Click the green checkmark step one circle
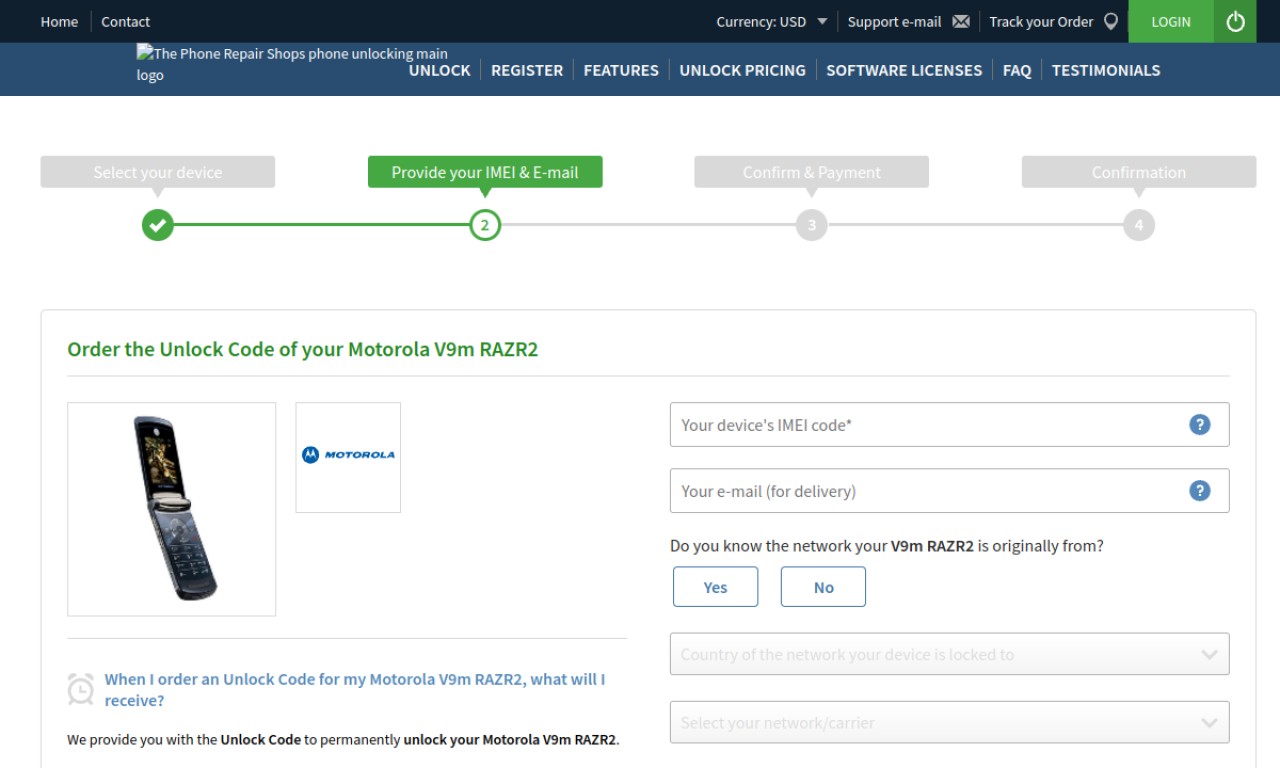The width and height of the screenshot is (1280, 768). tap(158, 225)
